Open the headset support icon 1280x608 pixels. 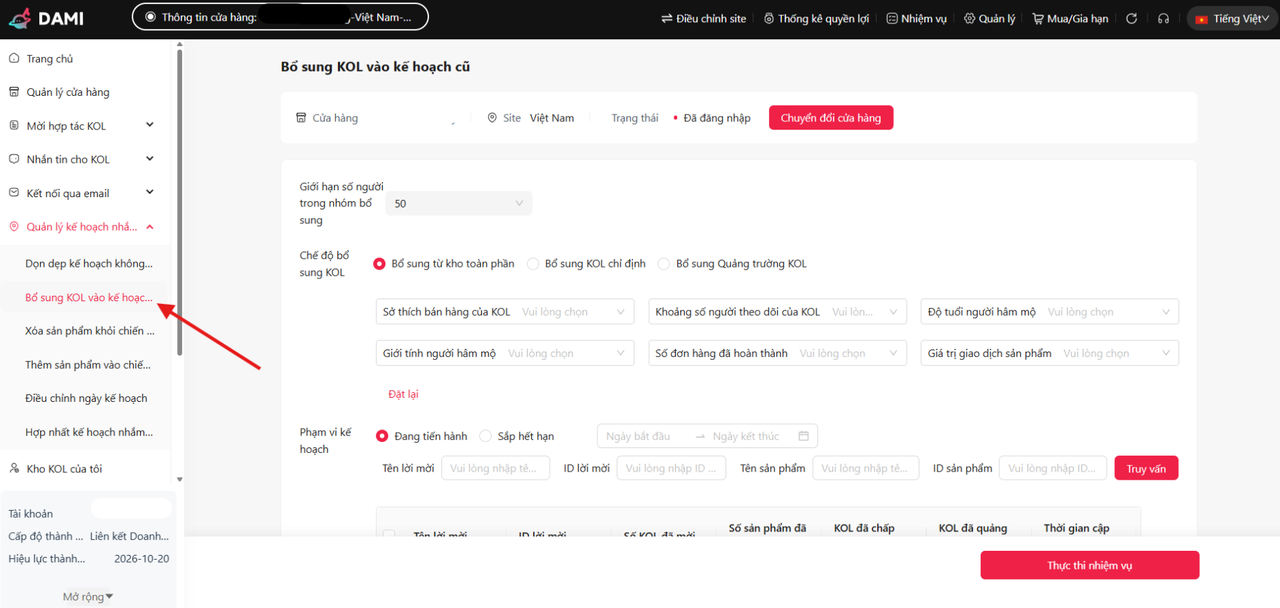[1163, 19]
